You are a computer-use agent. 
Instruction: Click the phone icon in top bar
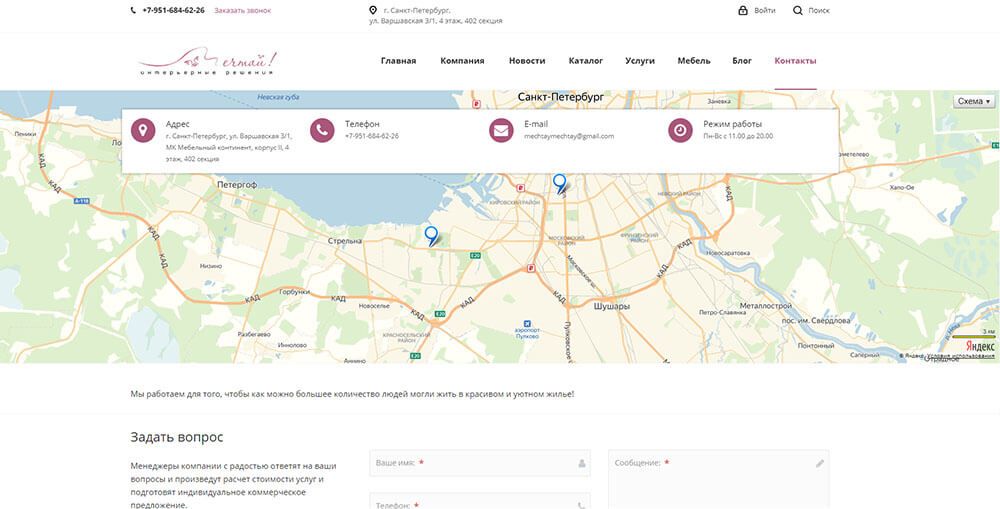pyautogui.click(x=134, y=10)
